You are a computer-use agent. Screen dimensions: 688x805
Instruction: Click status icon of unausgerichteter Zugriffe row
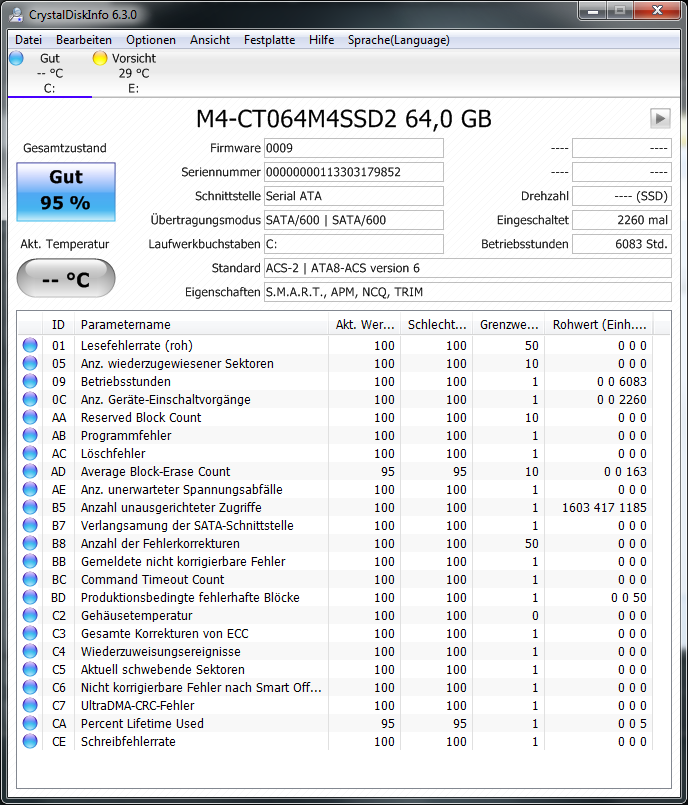(30, 507)
